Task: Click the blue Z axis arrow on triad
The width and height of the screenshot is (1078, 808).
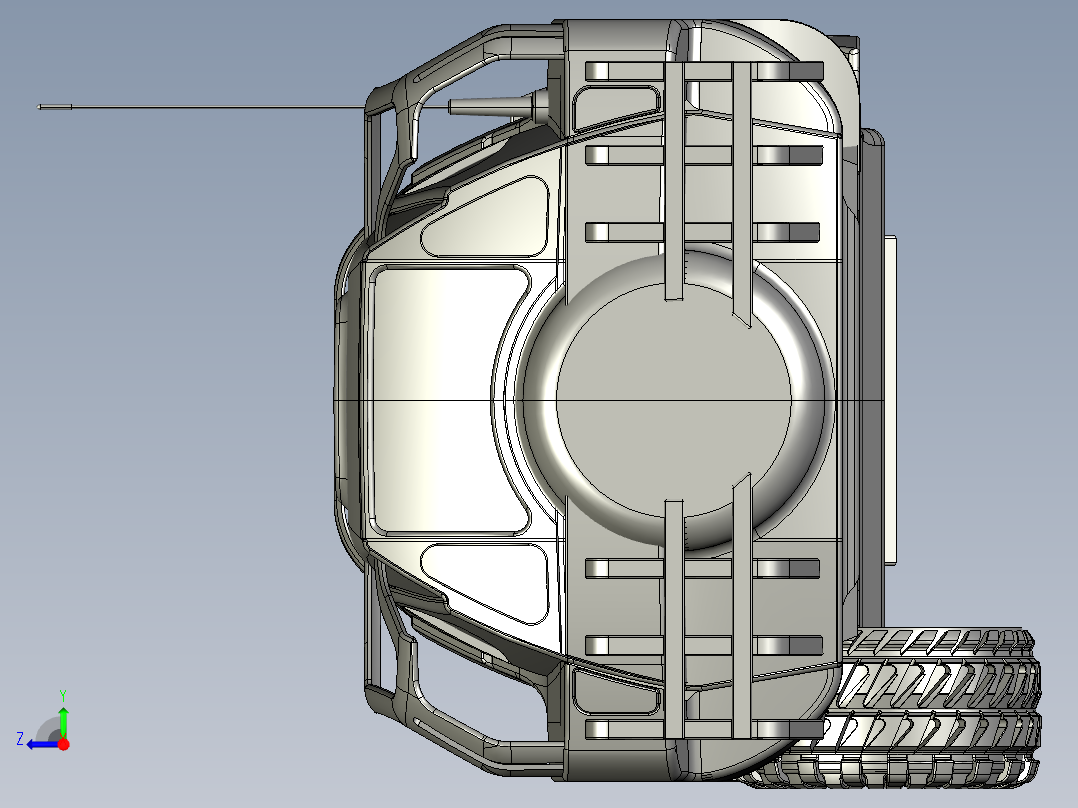Action: (41, 745)
